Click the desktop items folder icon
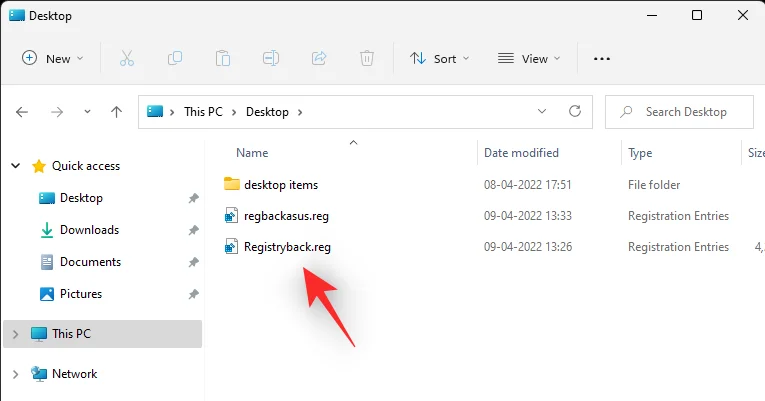Image resolution: width=765 pixels, height=401 pixels. [232, 184]
